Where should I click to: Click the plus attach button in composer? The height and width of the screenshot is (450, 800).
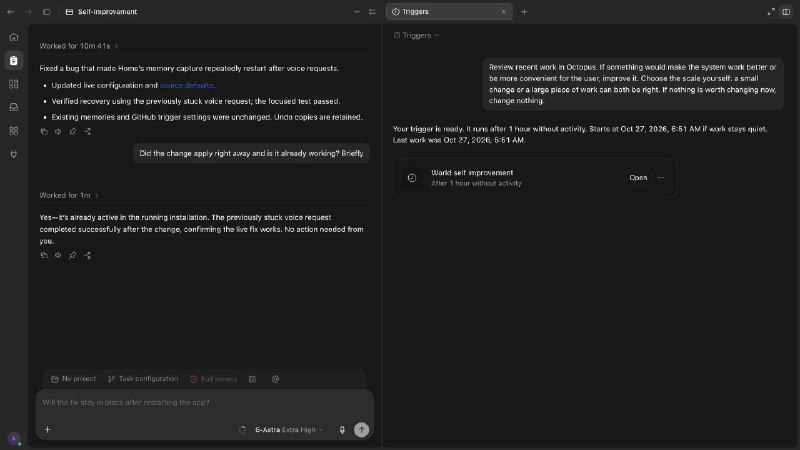[x=47, y=430]
